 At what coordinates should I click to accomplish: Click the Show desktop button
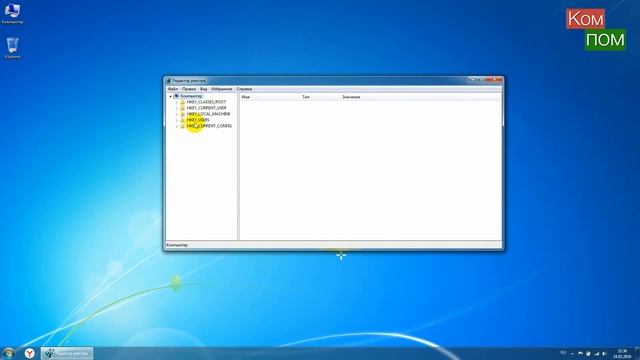(x=637, y=353)
